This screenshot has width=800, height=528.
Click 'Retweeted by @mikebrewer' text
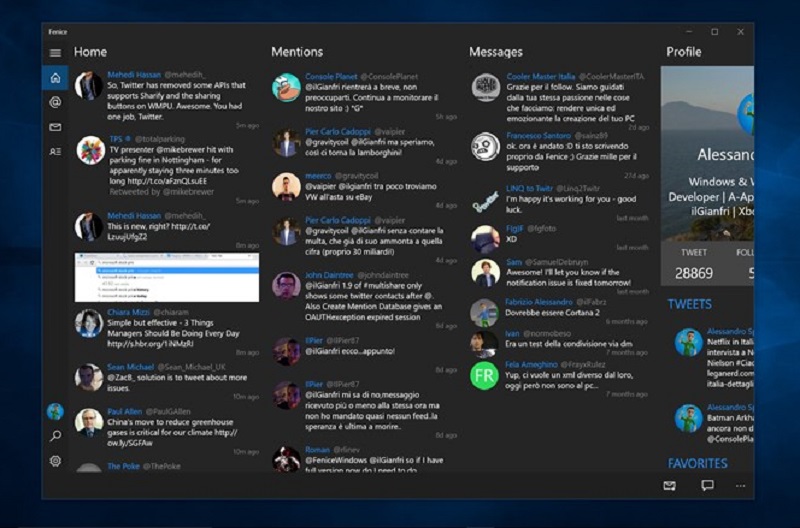coord(162,192)
